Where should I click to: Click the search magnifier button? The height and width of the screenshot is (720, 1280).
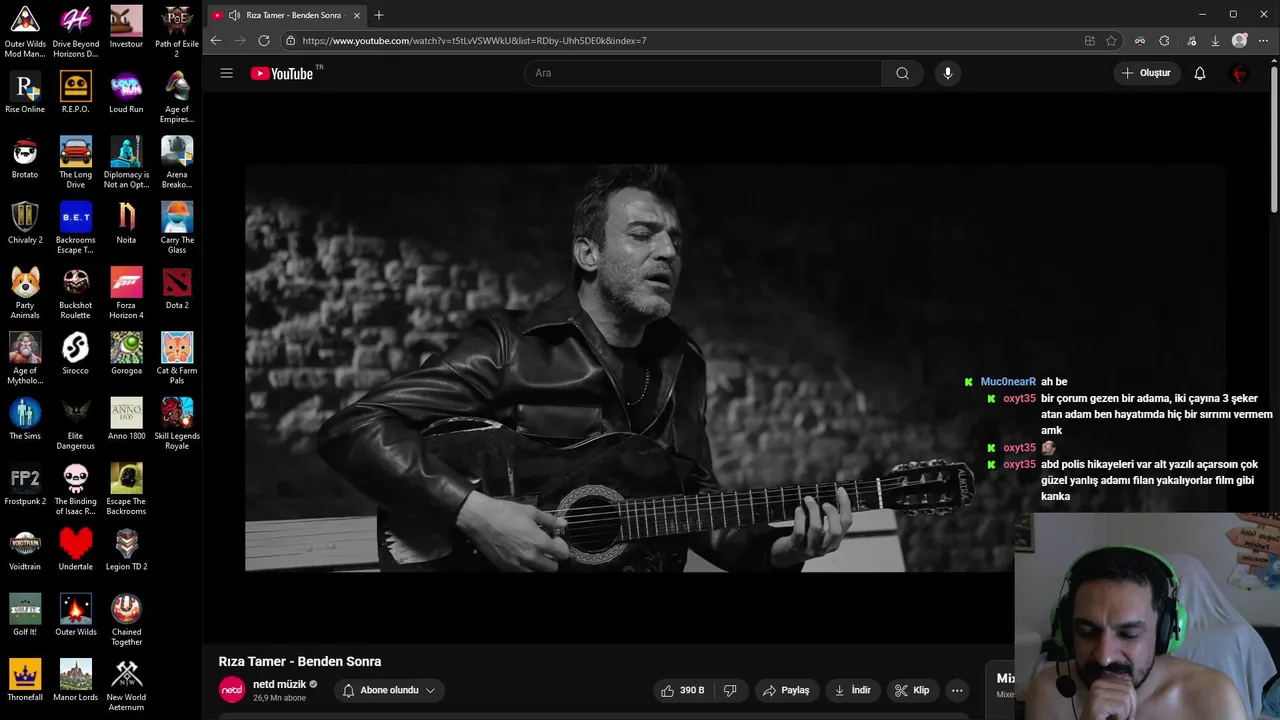coord(902,73)
